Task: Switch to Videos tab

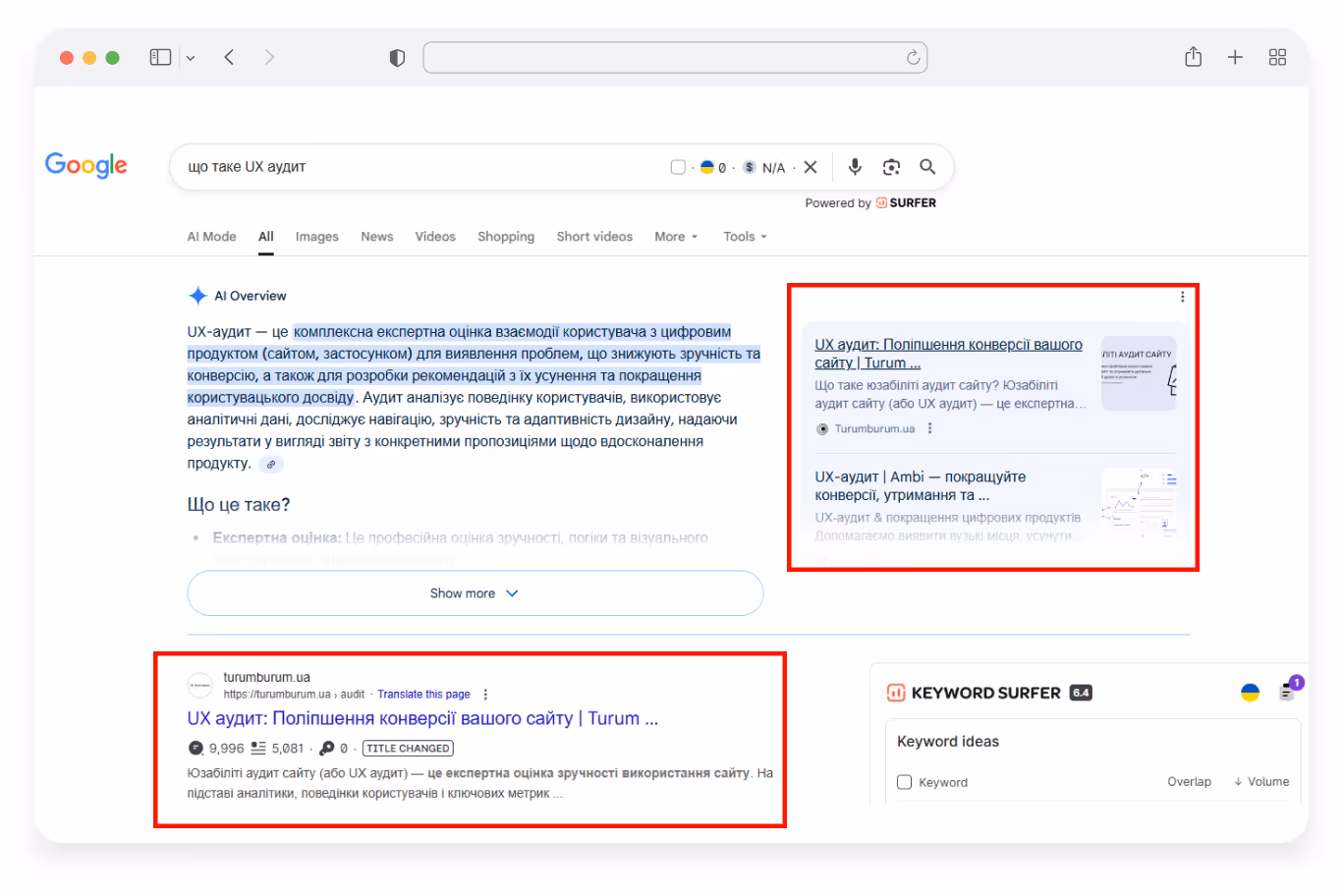Action: (435, 237)
